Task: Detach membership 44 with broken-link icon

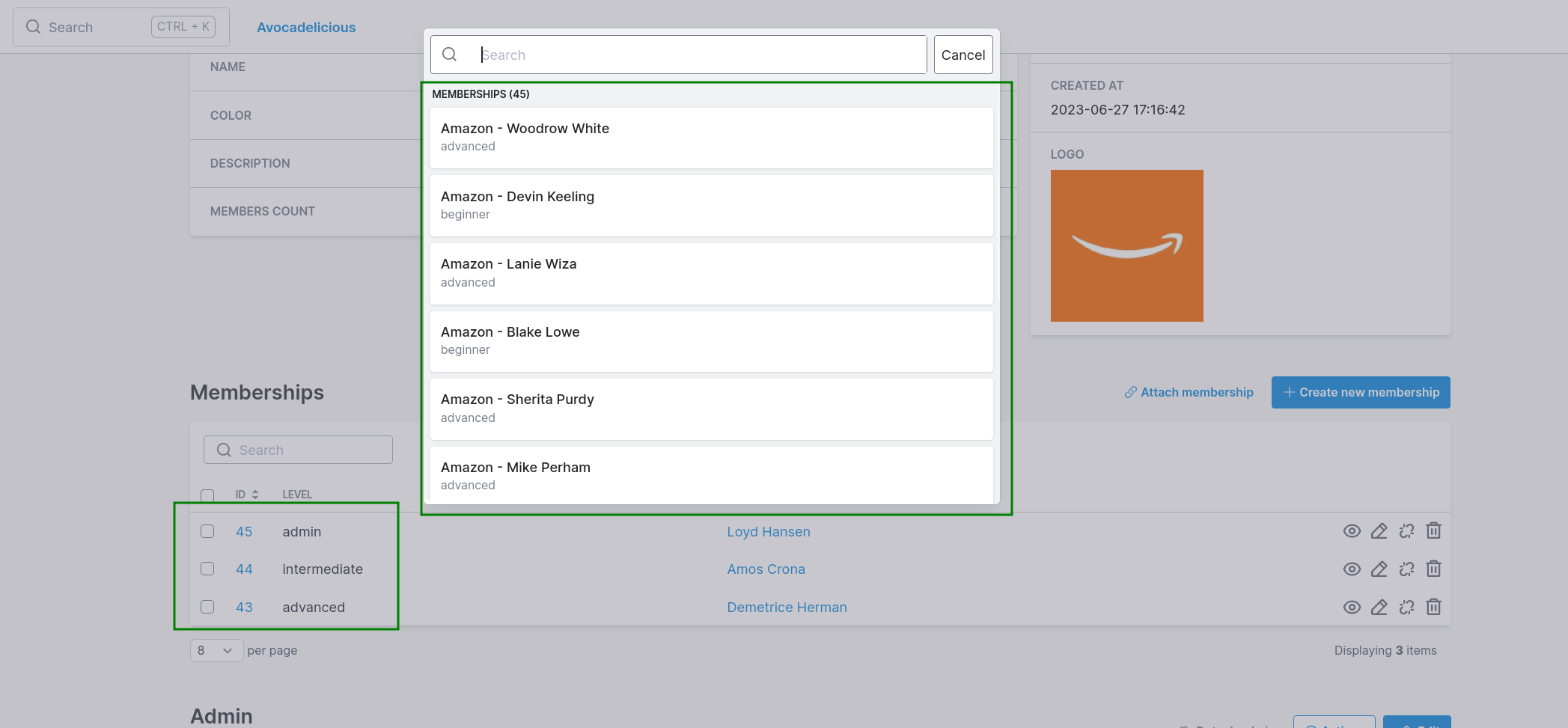Action: click(x=1406, y=569)
